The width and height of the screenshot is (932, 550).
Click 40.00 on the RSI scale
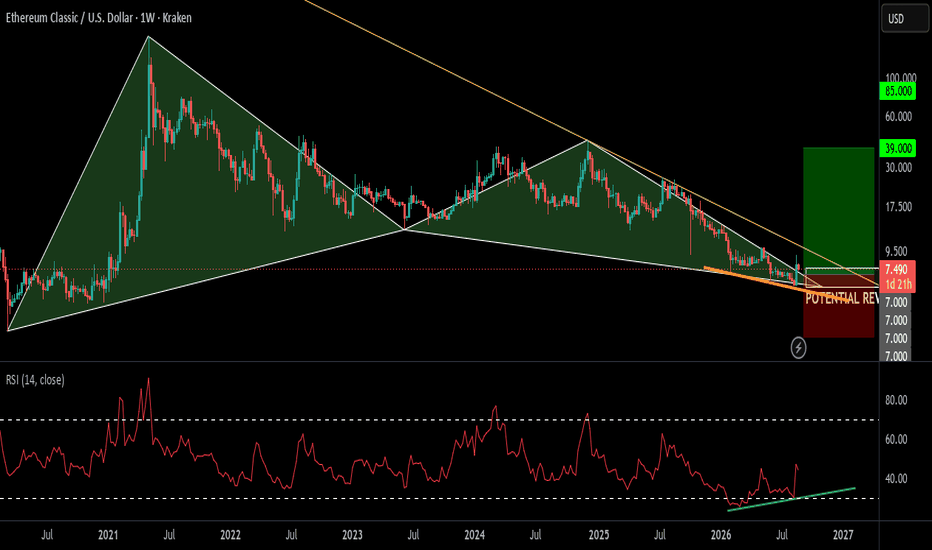[896, 479]
